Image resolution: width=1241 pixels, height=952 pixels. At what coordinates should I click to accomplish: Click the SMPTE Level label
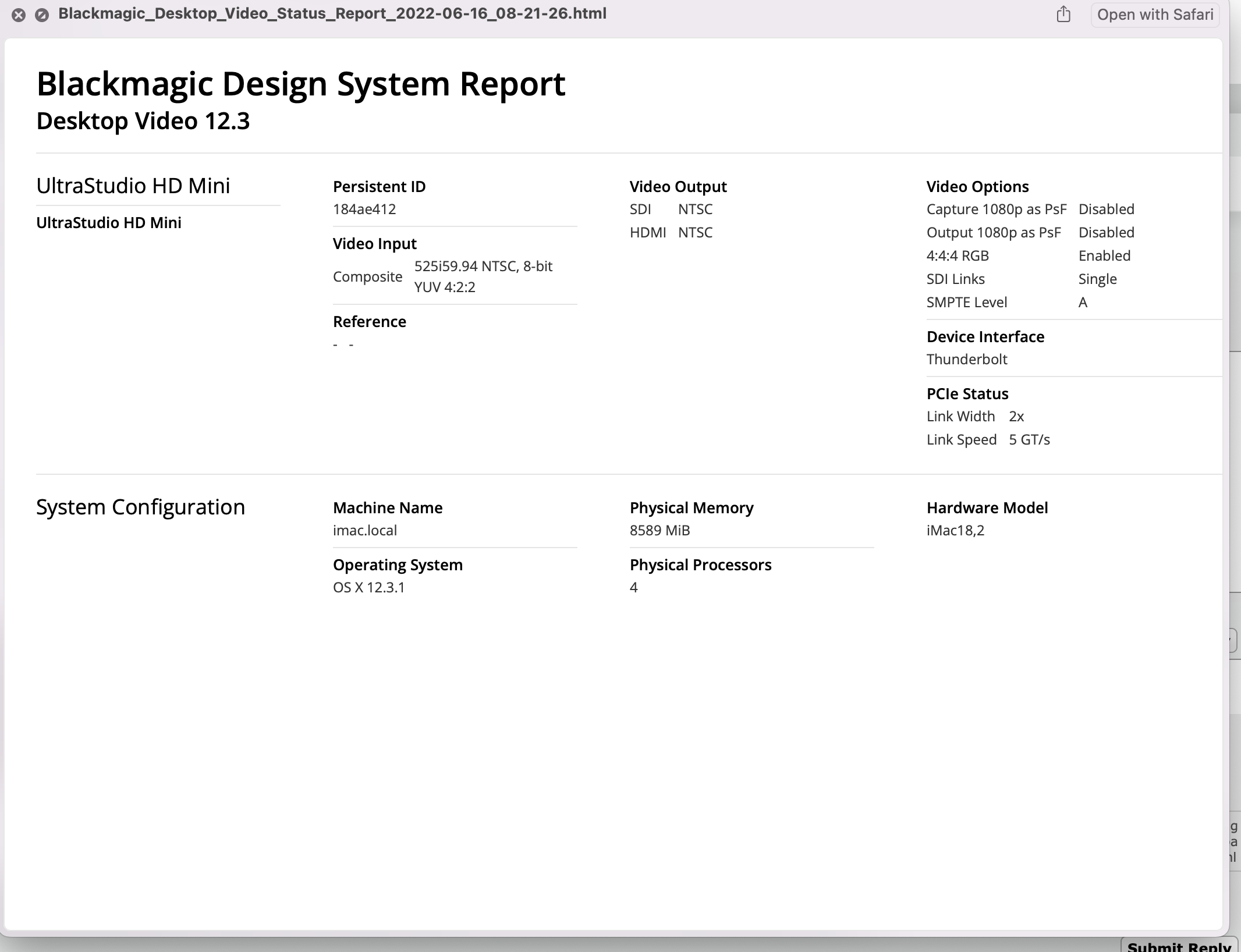coord(967,303)
